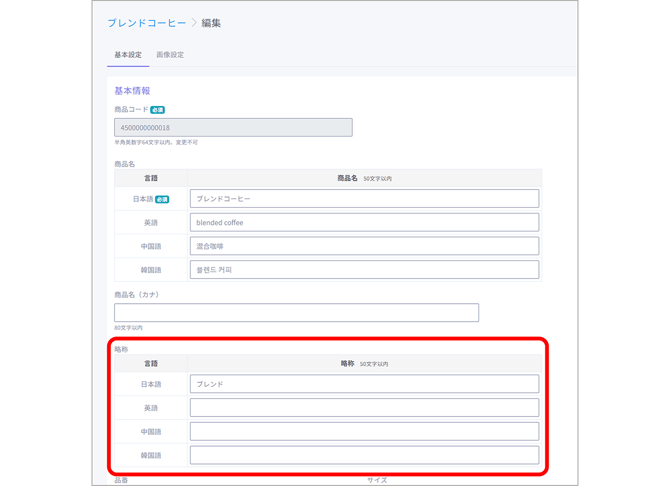
Task: Click the 英語 label in the 商品名 table
Action: (x=151, y=223)
